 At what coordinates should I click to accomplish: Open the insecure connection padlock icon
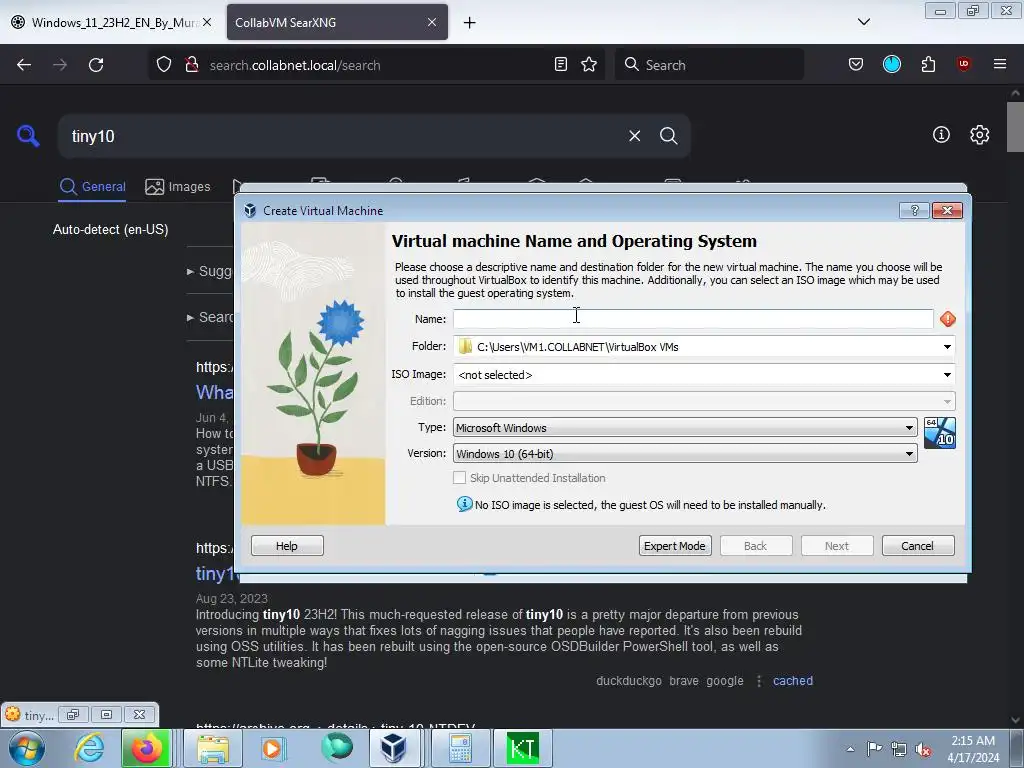click(x=191, y=65)
